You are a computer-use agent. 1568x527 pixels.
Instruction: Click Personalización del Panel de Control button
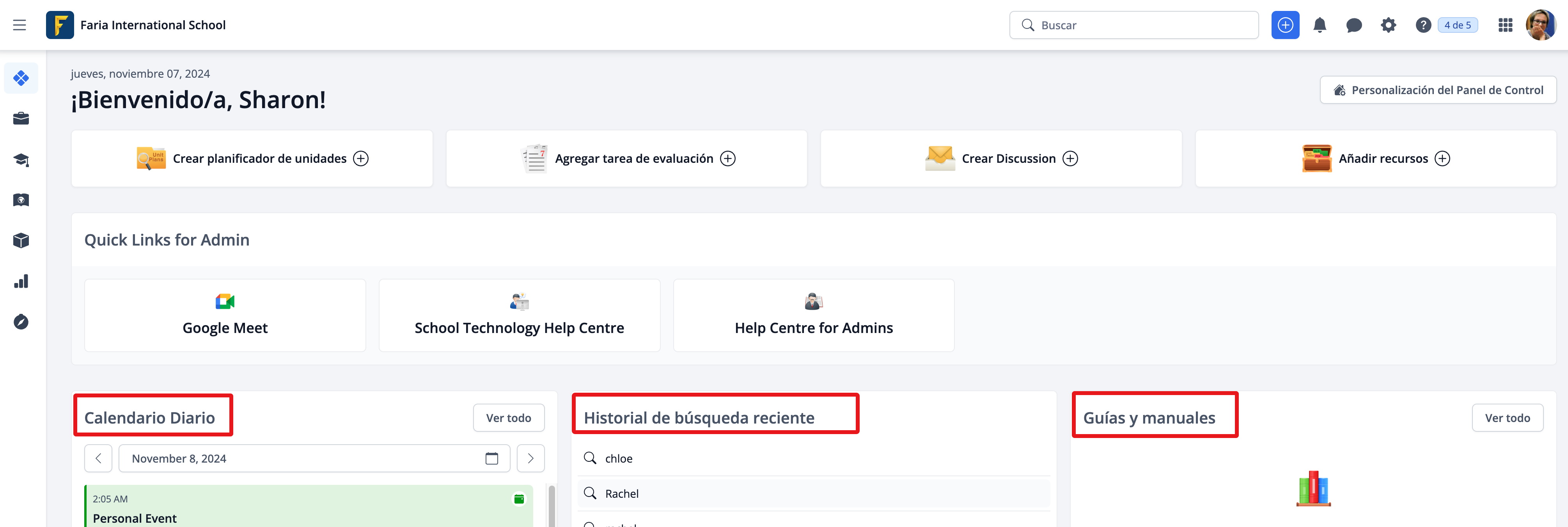pos(1438,90)
